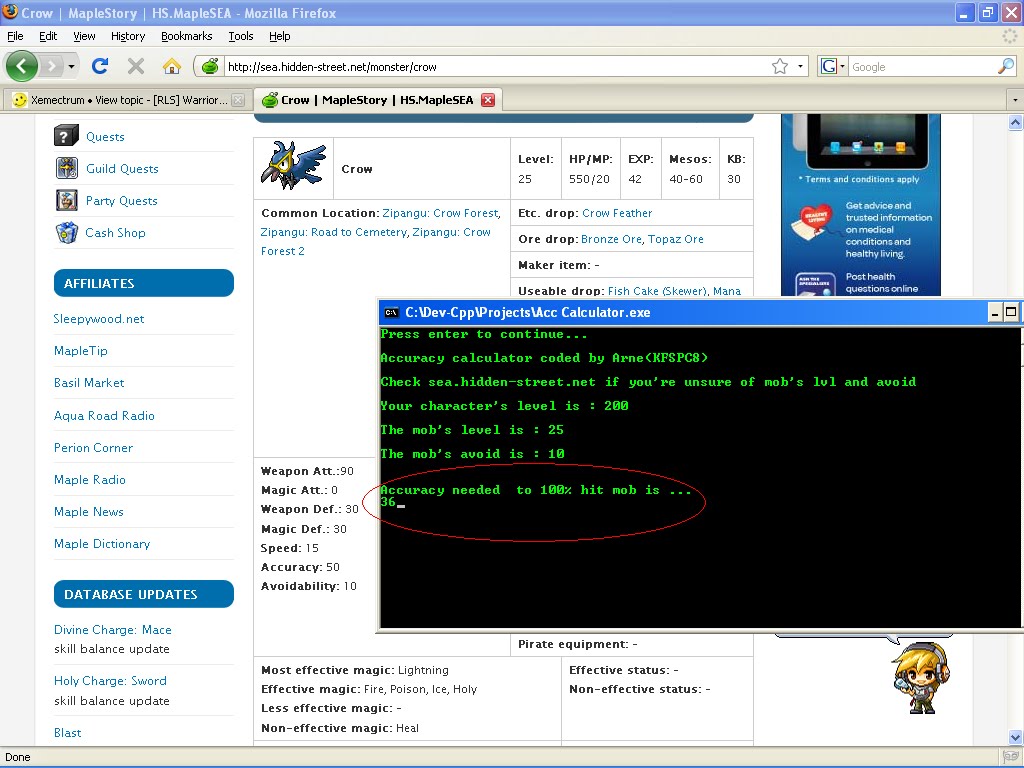1024x768 pixels.
Task: Click the Guild Quests icon
Action: [67, 168]
